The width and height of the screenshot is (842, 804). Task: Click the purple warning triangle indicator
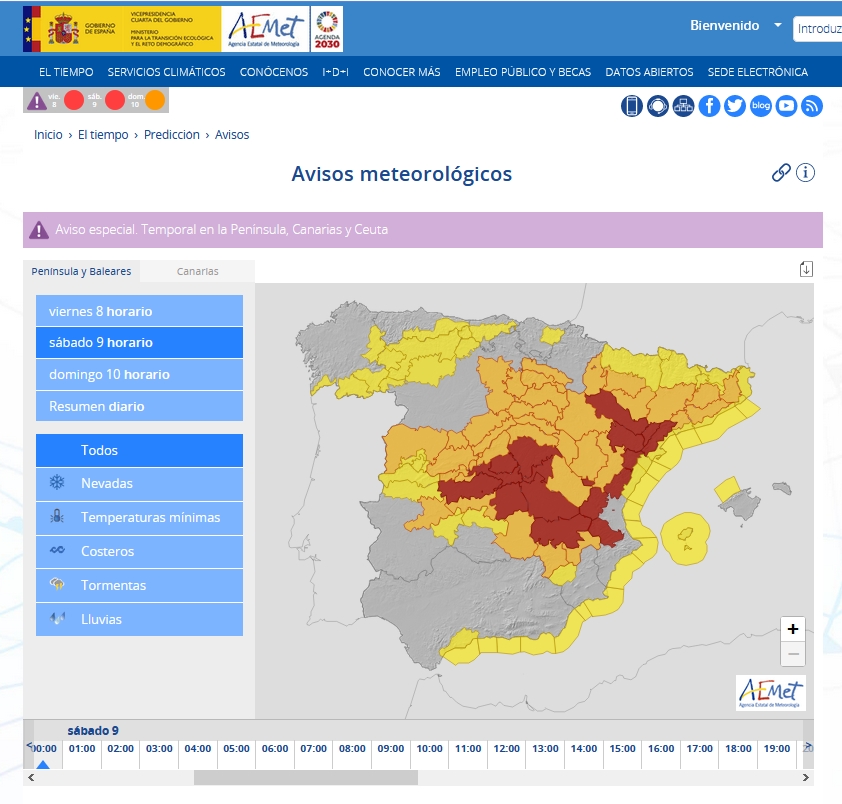[x=37, y=101]
